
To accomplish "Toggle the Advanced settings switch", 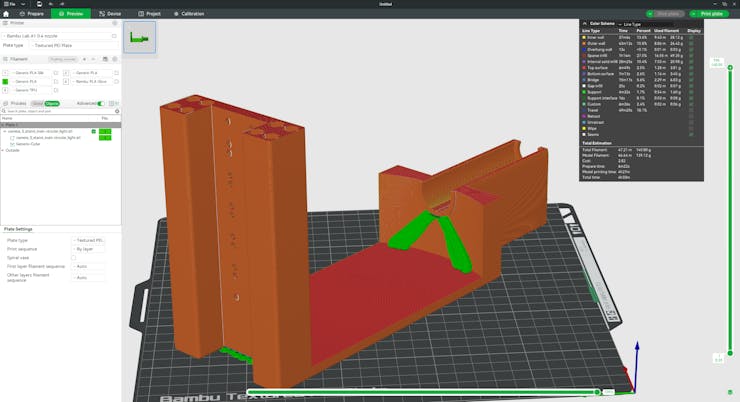I will point(101,103).
